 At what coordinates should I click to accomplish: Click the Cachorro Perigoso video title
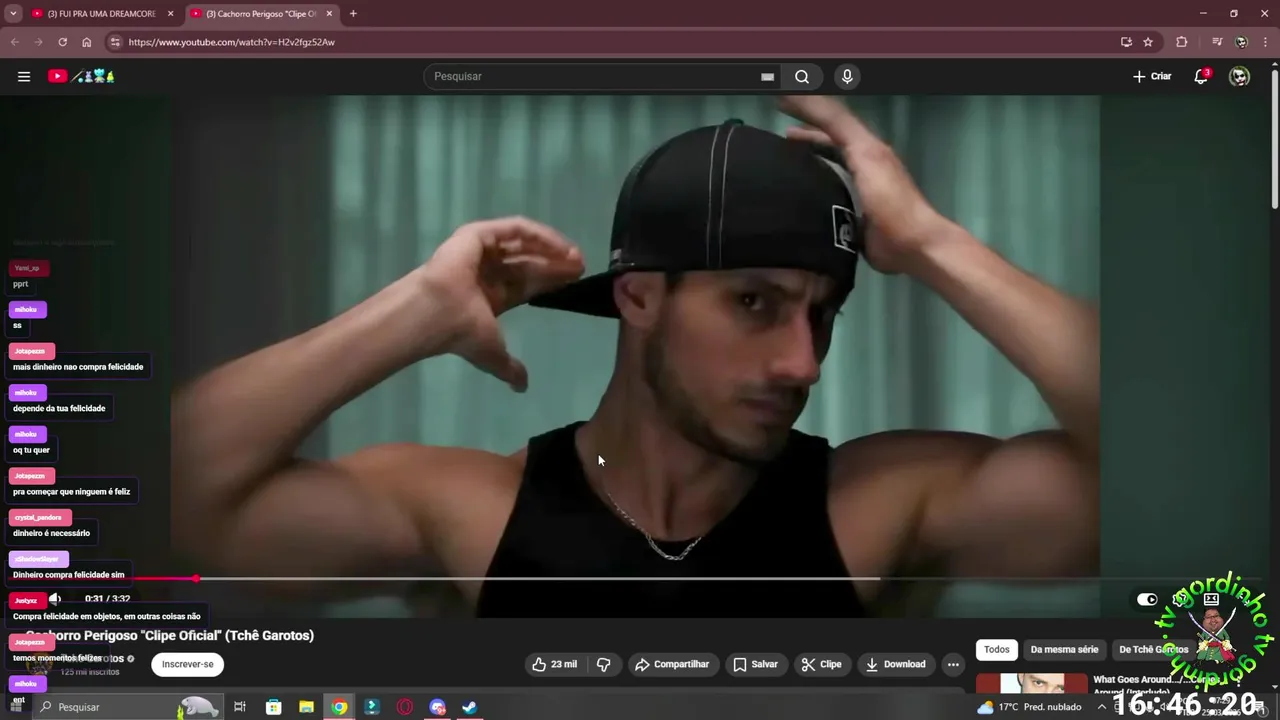pos(170,635)
